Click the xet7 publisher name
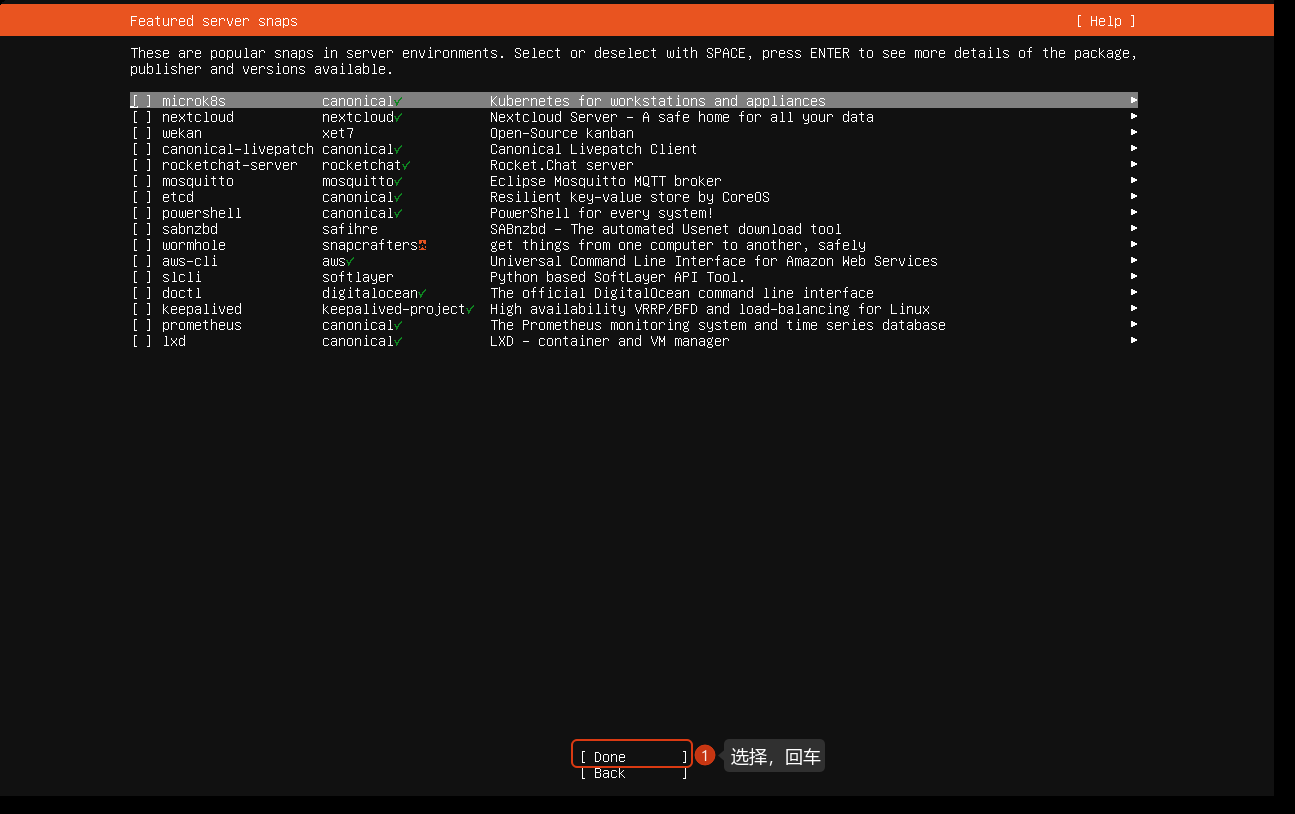The image size is (1295, 814). [x=338, y=133]
